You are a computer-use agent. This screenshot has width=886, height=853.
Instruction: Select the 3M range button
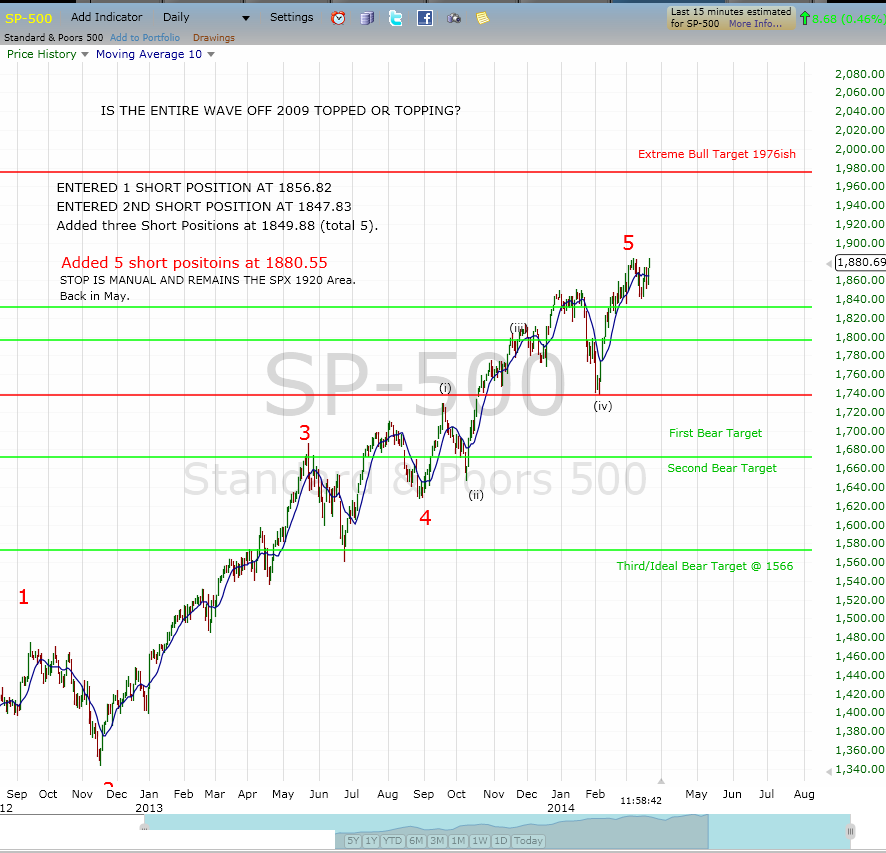point(437,841)
